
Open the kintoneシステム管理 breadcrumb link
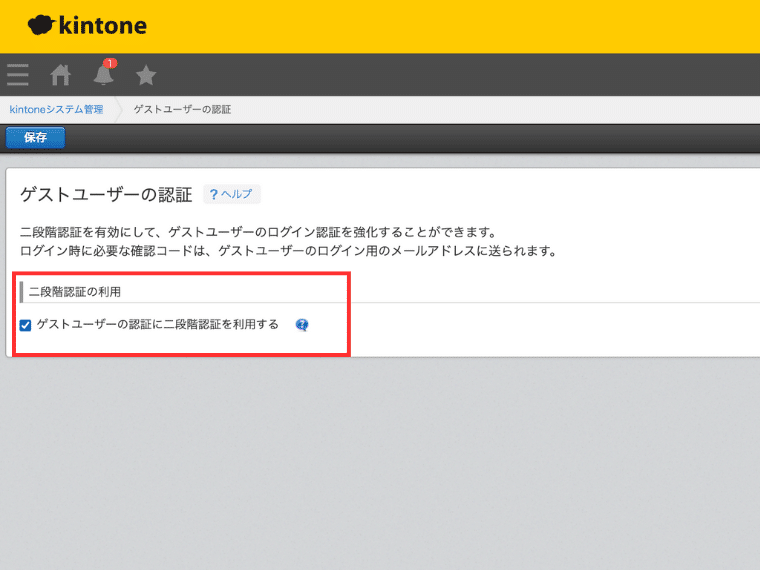[x=56, y=110]
